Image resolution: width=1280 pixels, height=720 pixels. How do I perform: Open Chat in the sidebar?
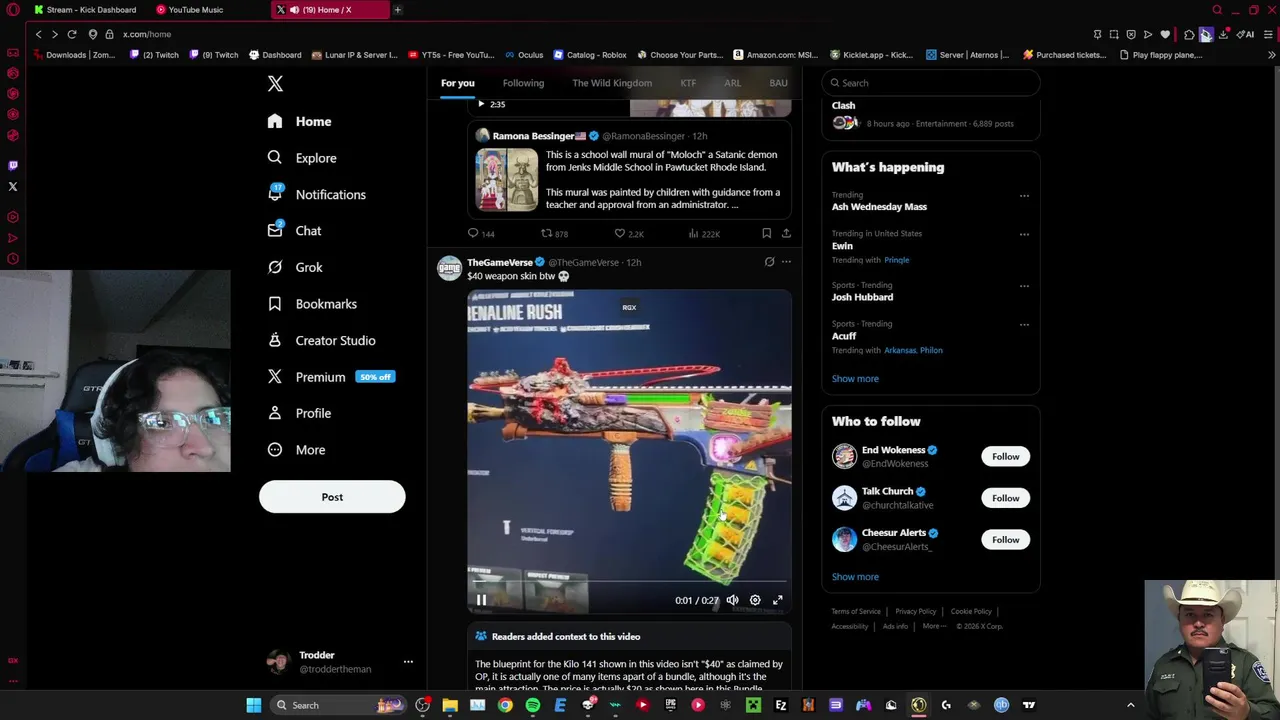294,231
